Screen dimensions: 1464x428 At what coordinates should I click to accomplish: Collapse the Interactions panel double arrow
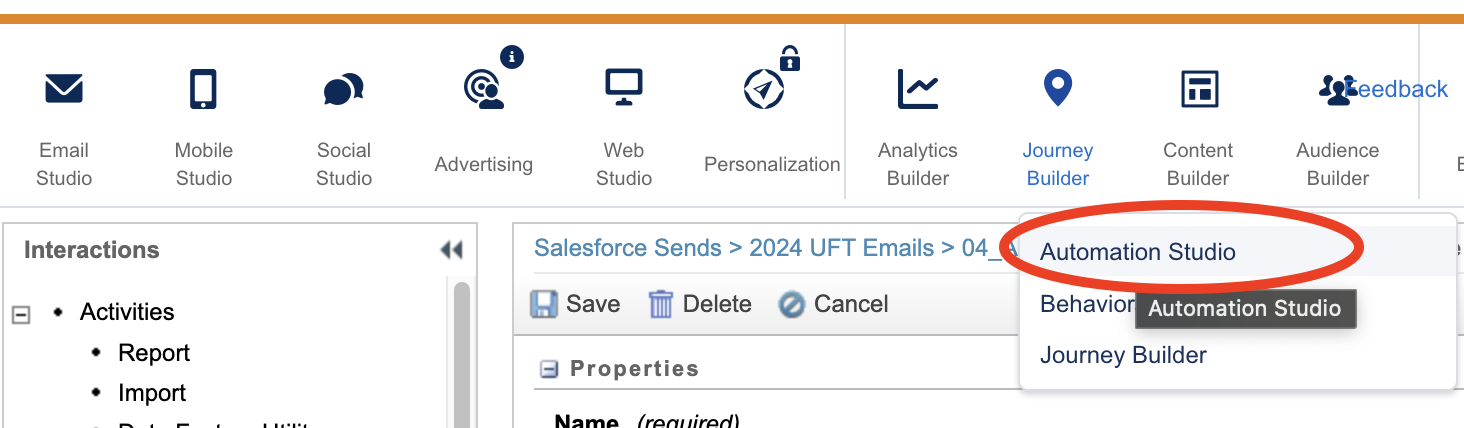[451, 250]
